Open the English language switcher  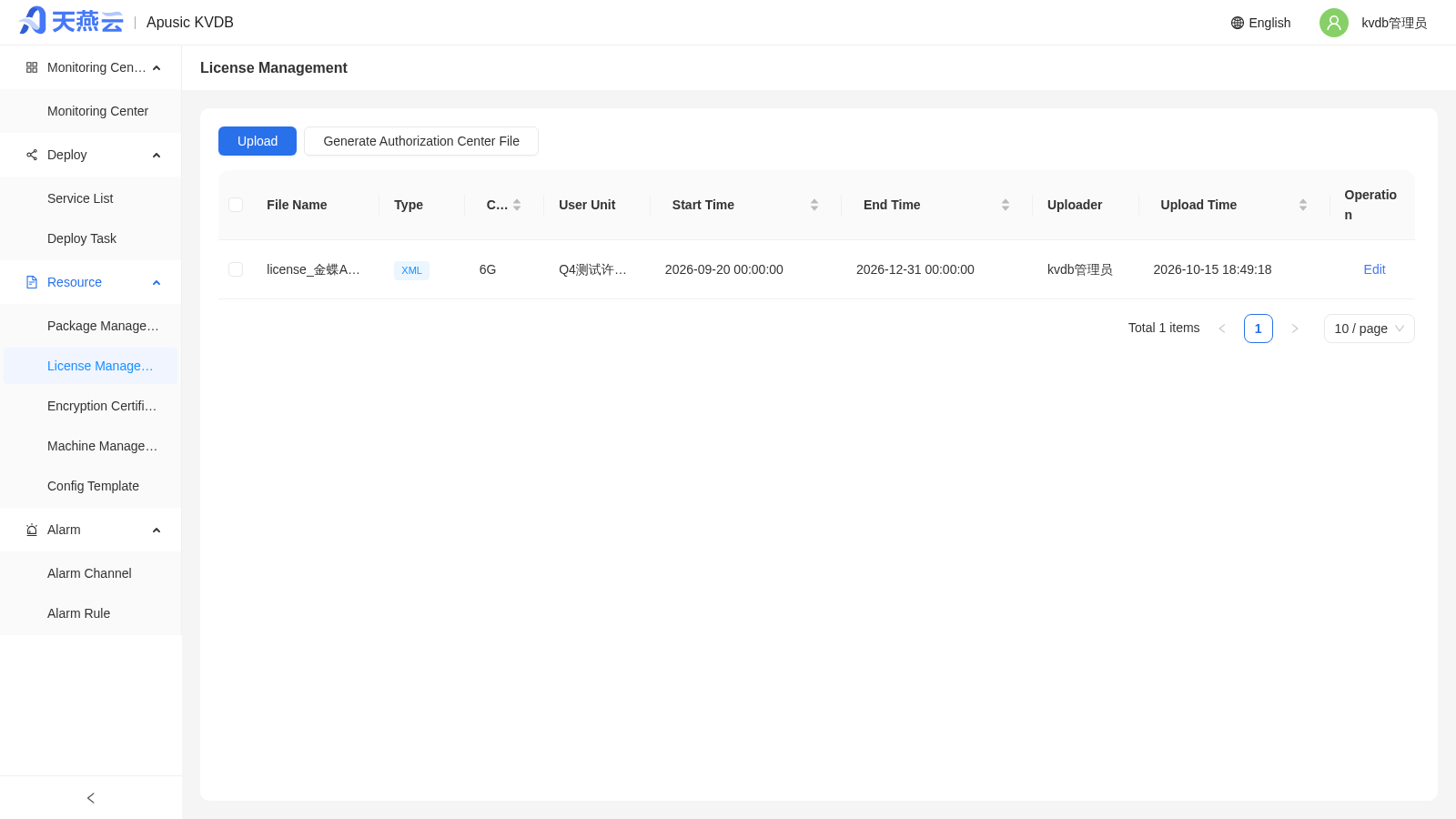tap(1261, 23)
